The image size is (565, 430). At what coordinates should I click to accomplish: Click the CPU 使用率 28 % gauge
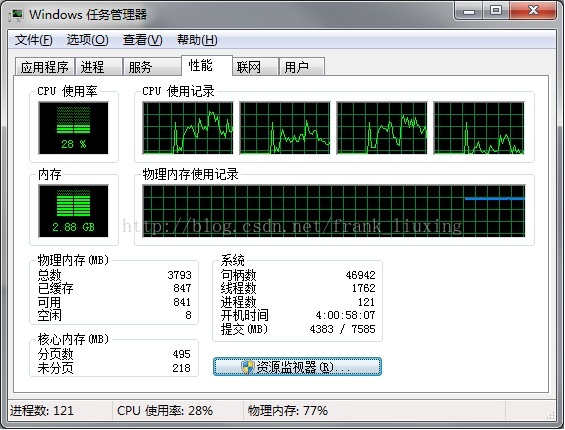74,128
